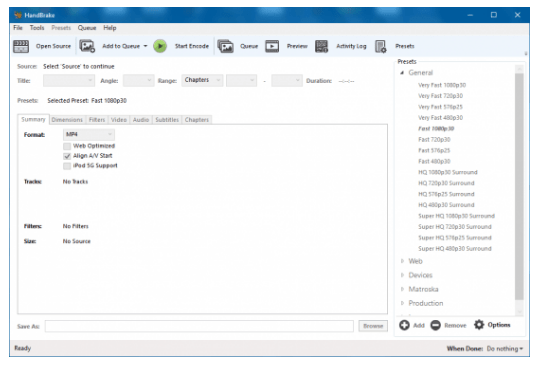The image size is (538, 365).
Task: Open the File menu
Action: (18, 28)
